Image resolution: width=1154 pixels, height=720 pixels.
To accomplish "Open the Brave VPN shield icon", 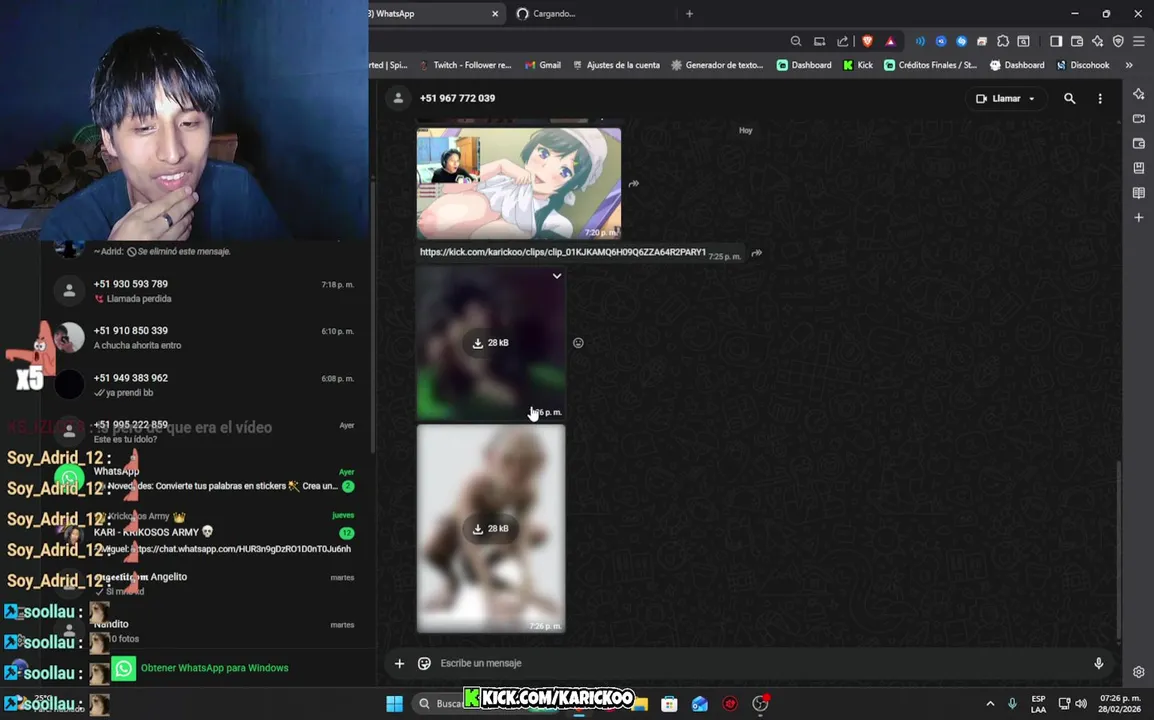I will pos(1118,41).
